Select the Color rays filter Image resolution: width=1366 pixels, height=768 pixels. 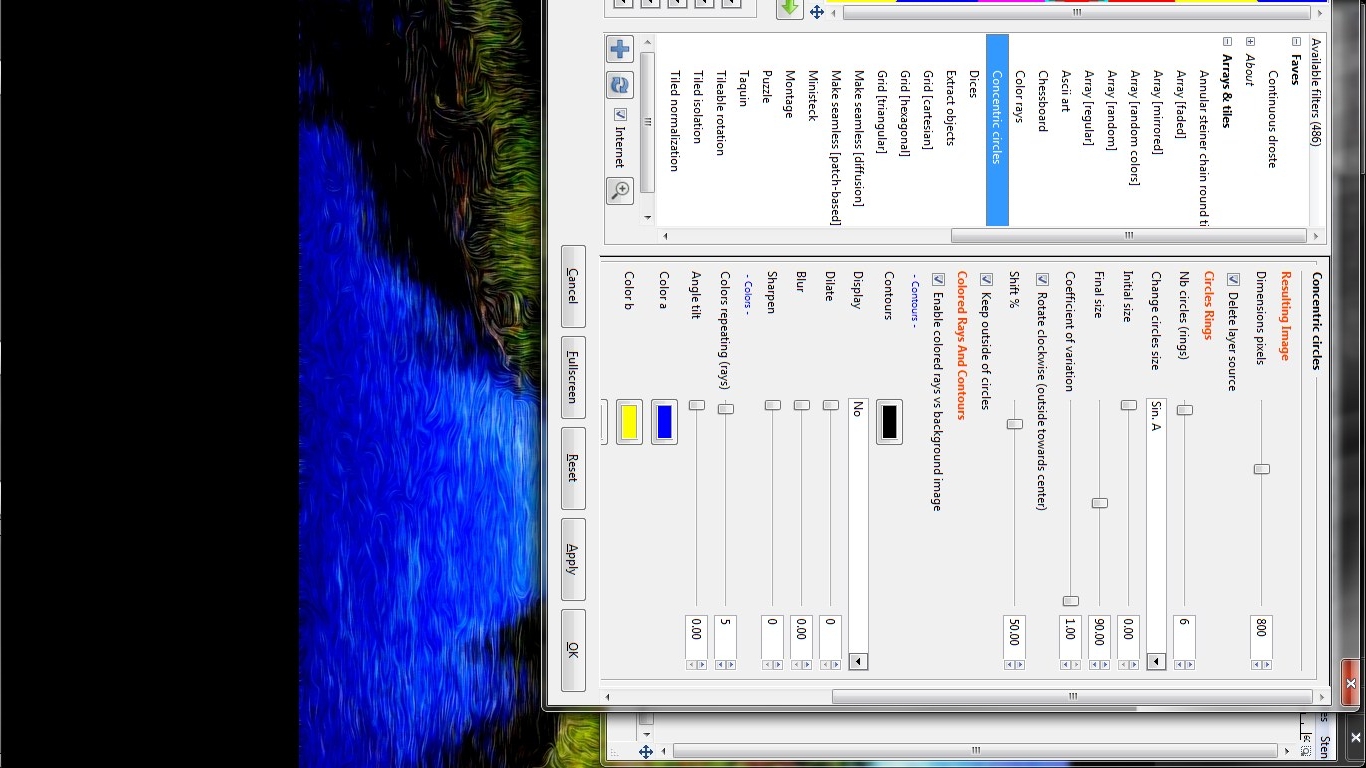click(1020, 96)
